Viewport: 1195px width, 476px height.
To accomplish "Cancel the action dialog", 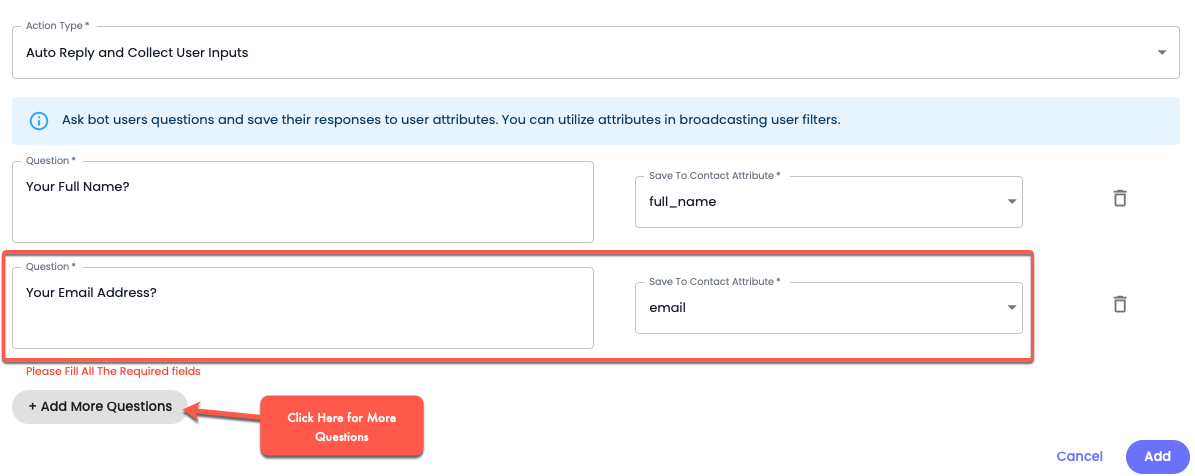I will [1079, 456].
